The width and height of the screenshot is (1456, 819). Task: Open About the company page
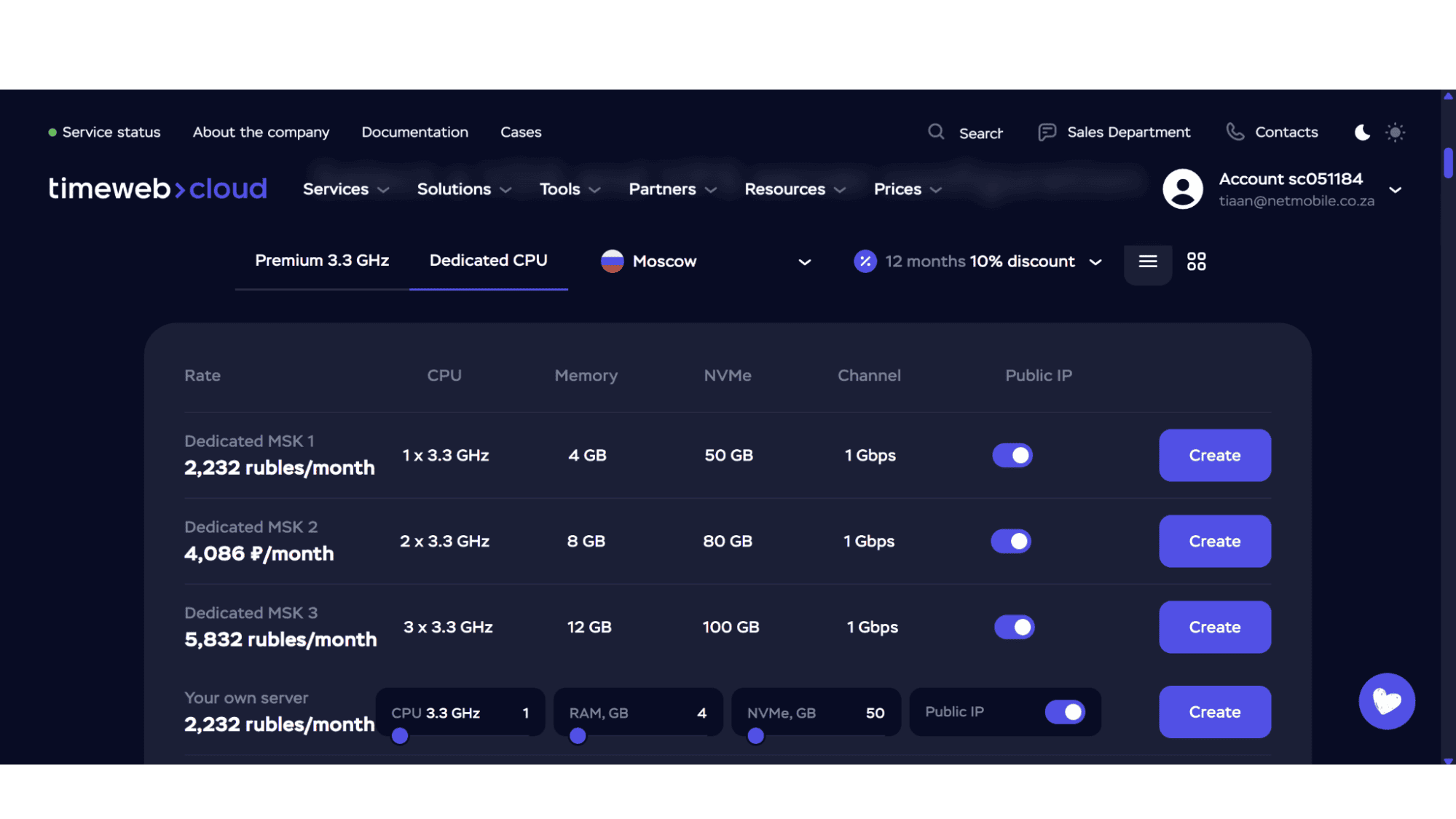(x=261, y=132)
